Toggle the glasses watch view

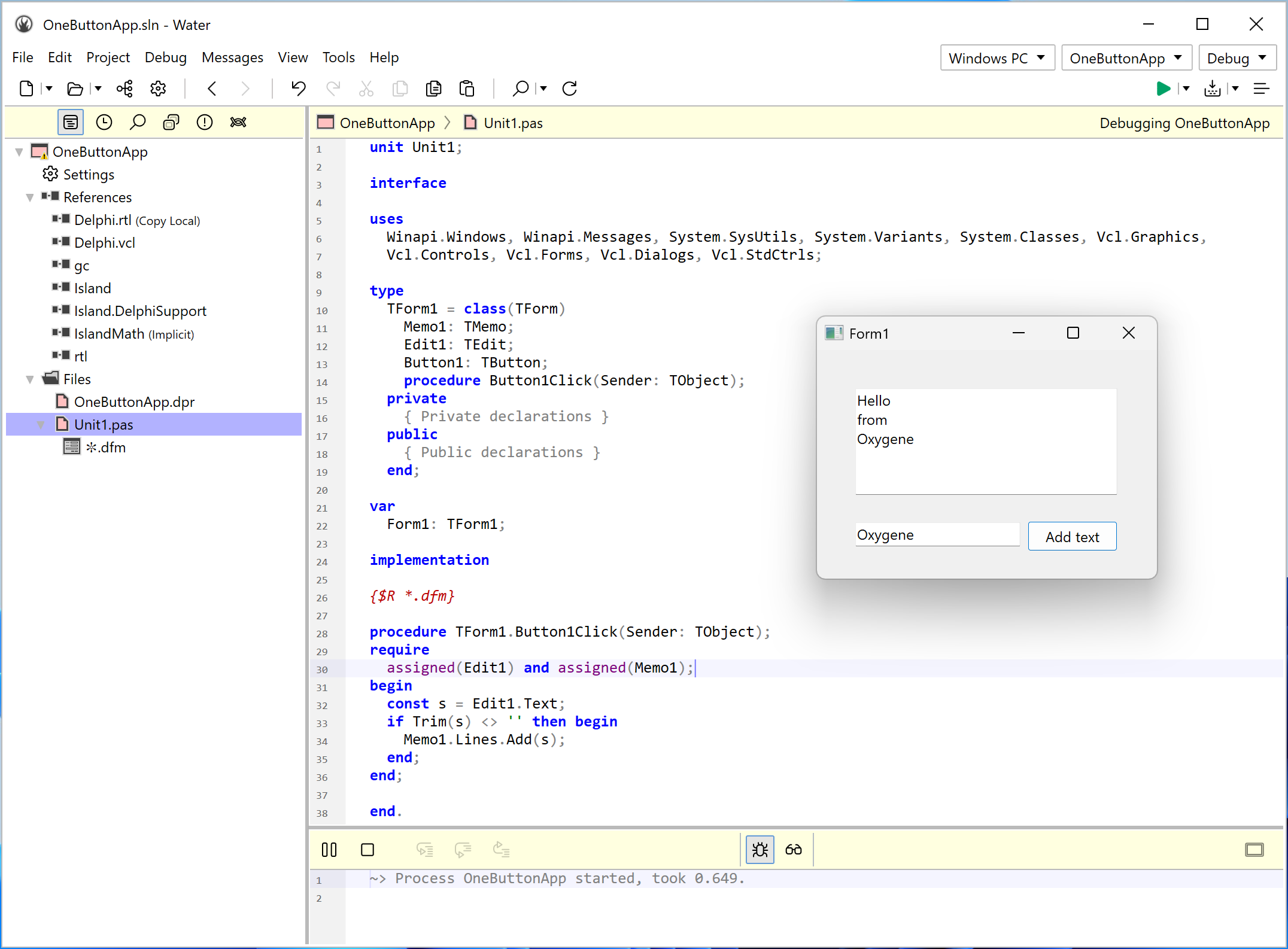794,850
